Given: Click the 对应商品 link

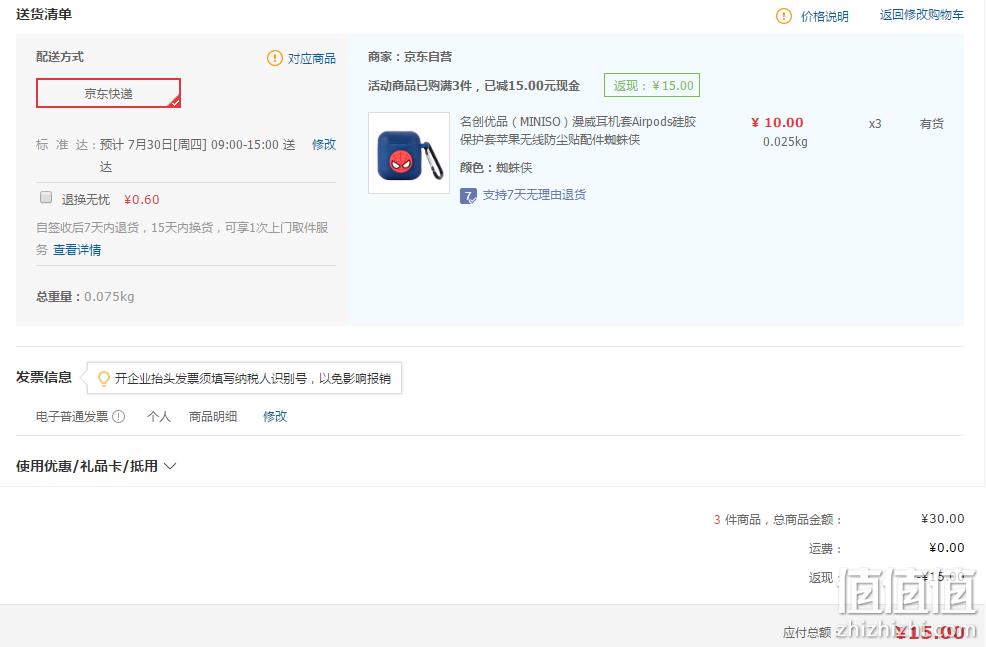Looking at the screenshot, I should [x=312, y=58].
